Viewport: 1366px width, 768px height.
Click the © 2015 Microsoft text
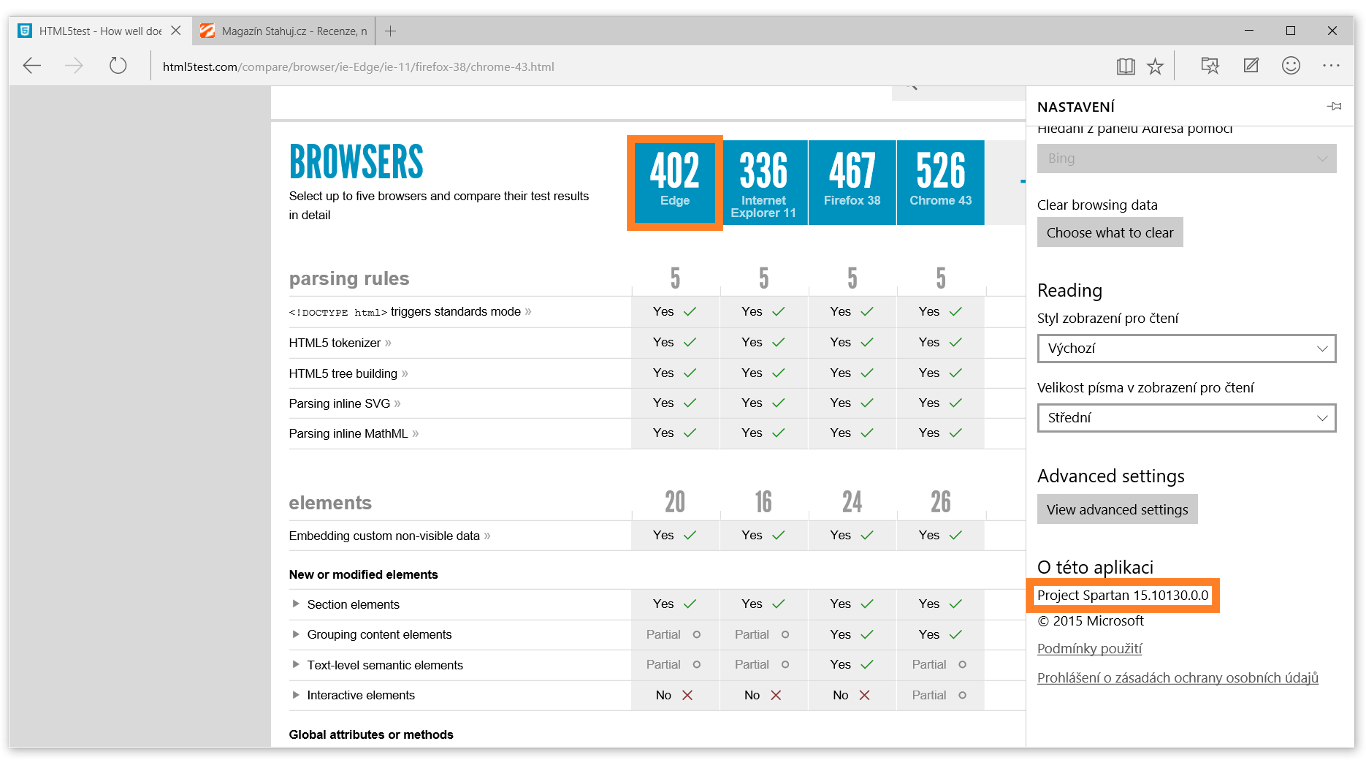coord(1090,621)
